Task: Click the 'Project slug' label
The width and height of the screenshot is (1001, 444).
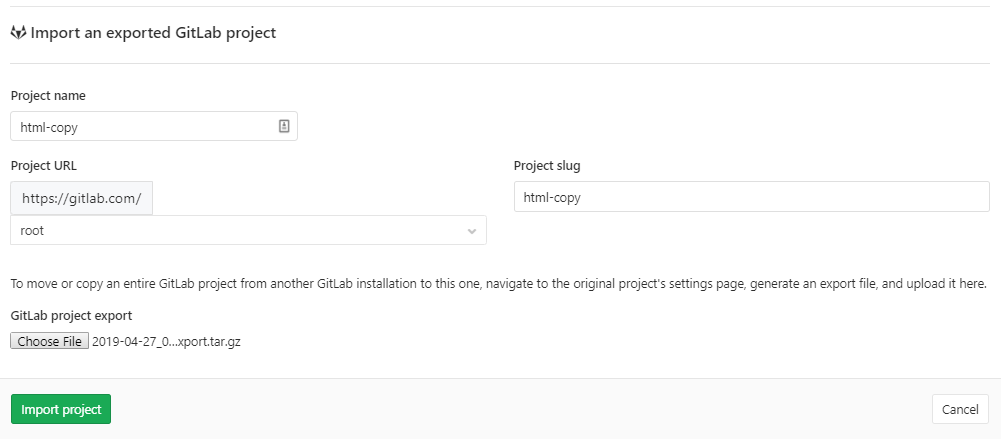Action: coord(547,166)
